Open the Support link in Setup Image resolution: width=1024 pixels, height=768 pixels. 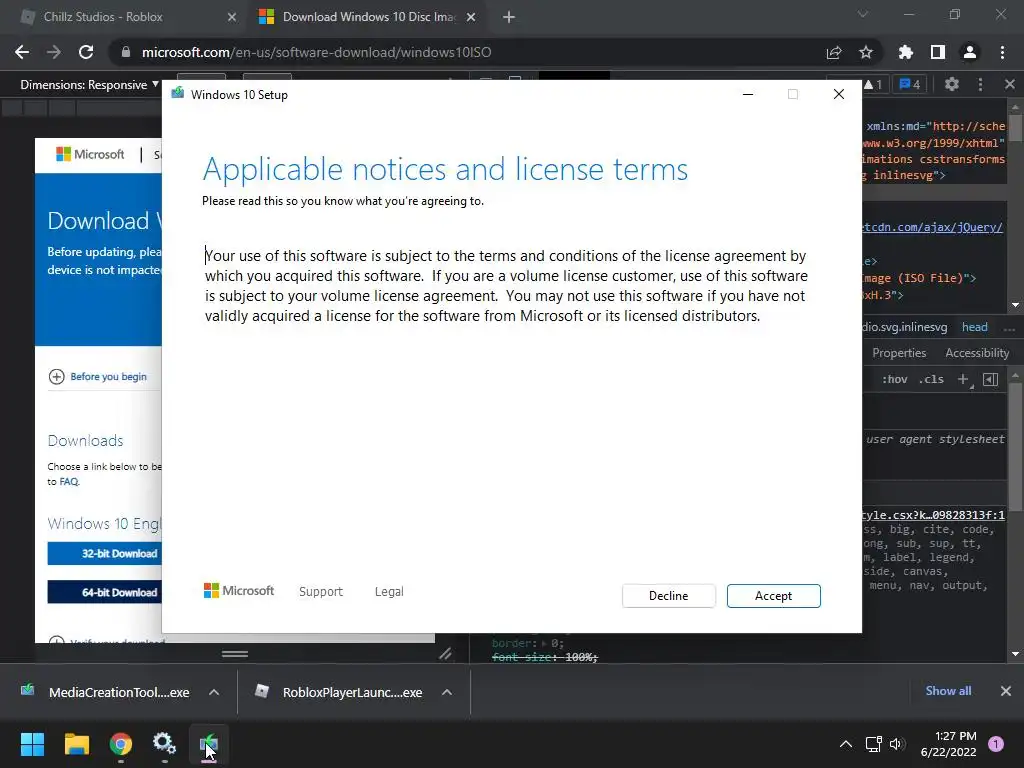[321, 592]
